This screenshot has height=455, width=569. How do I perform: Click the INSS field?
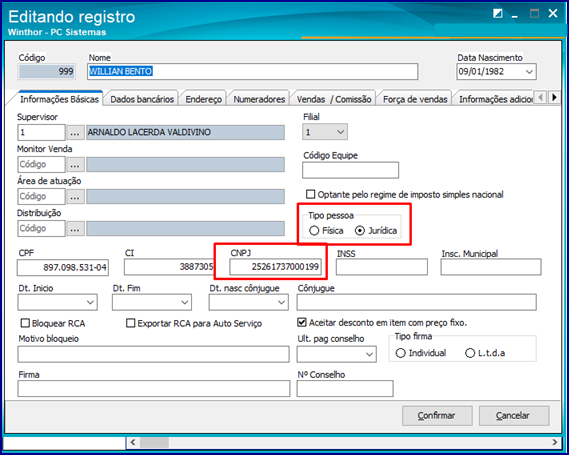coord(382,267)
